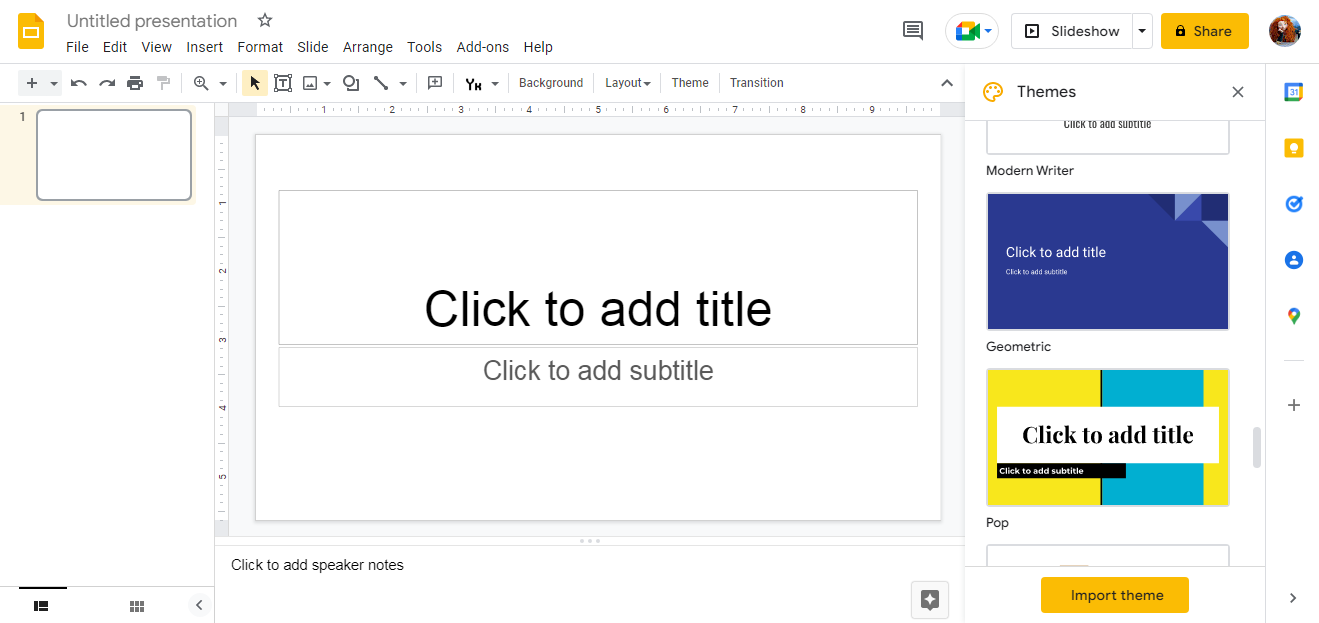
Task: Open the Edit menu
Action: point(115,47)
